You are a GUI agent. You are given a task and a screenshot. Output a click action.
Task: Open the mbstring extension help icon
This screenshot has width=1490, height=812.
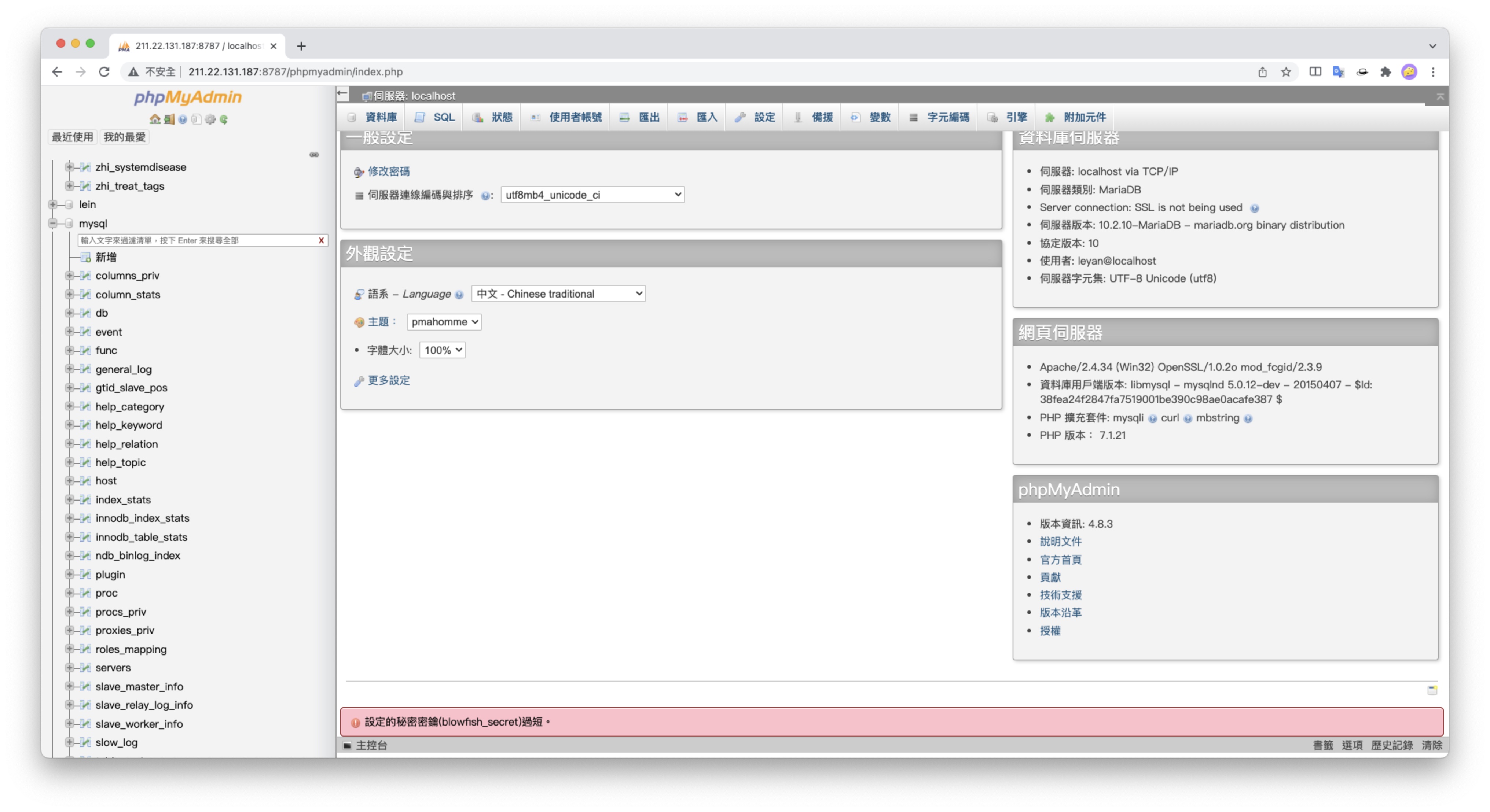pos(1248,418)
